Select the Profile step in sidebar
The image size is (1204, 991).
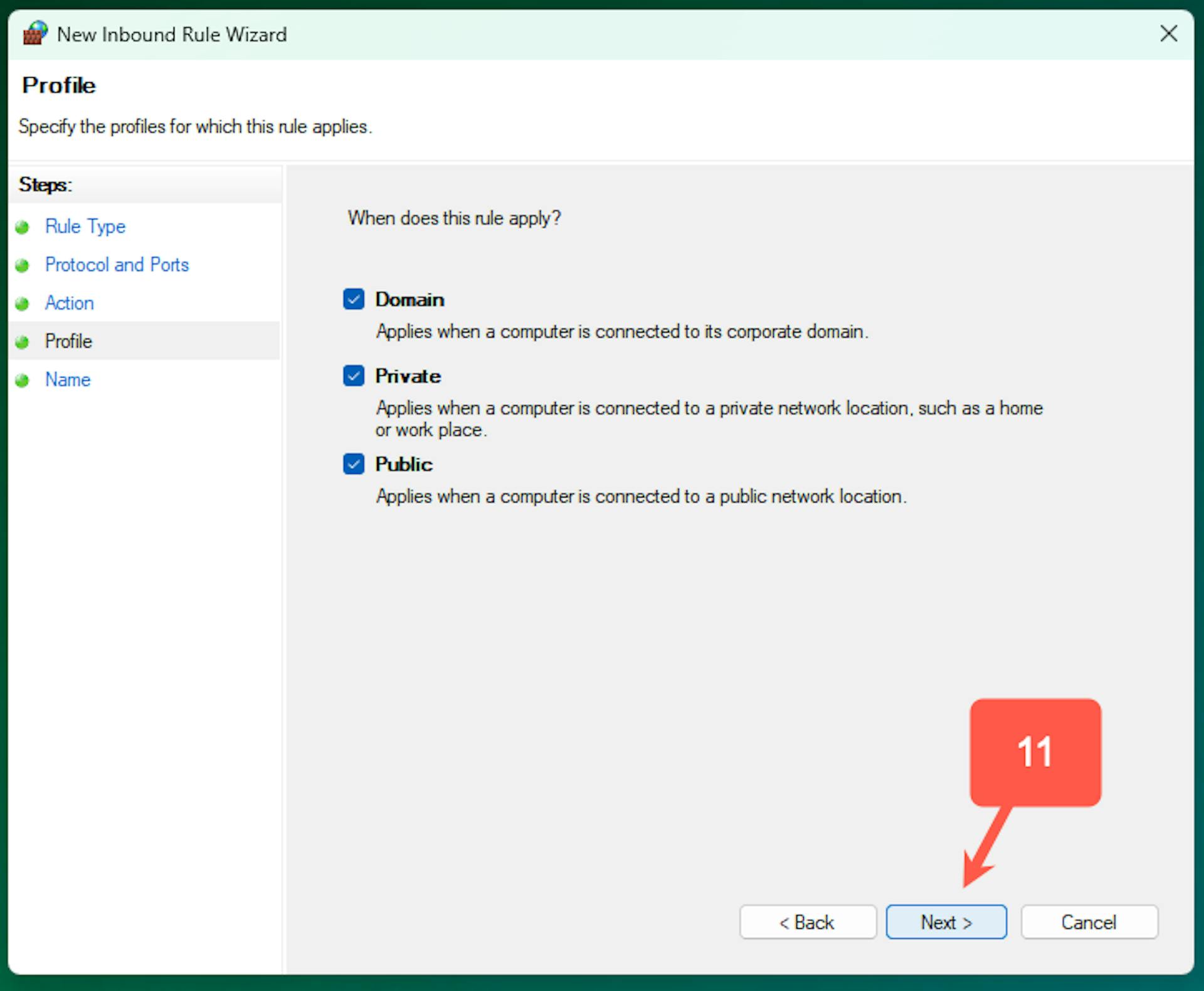(68, 341)
